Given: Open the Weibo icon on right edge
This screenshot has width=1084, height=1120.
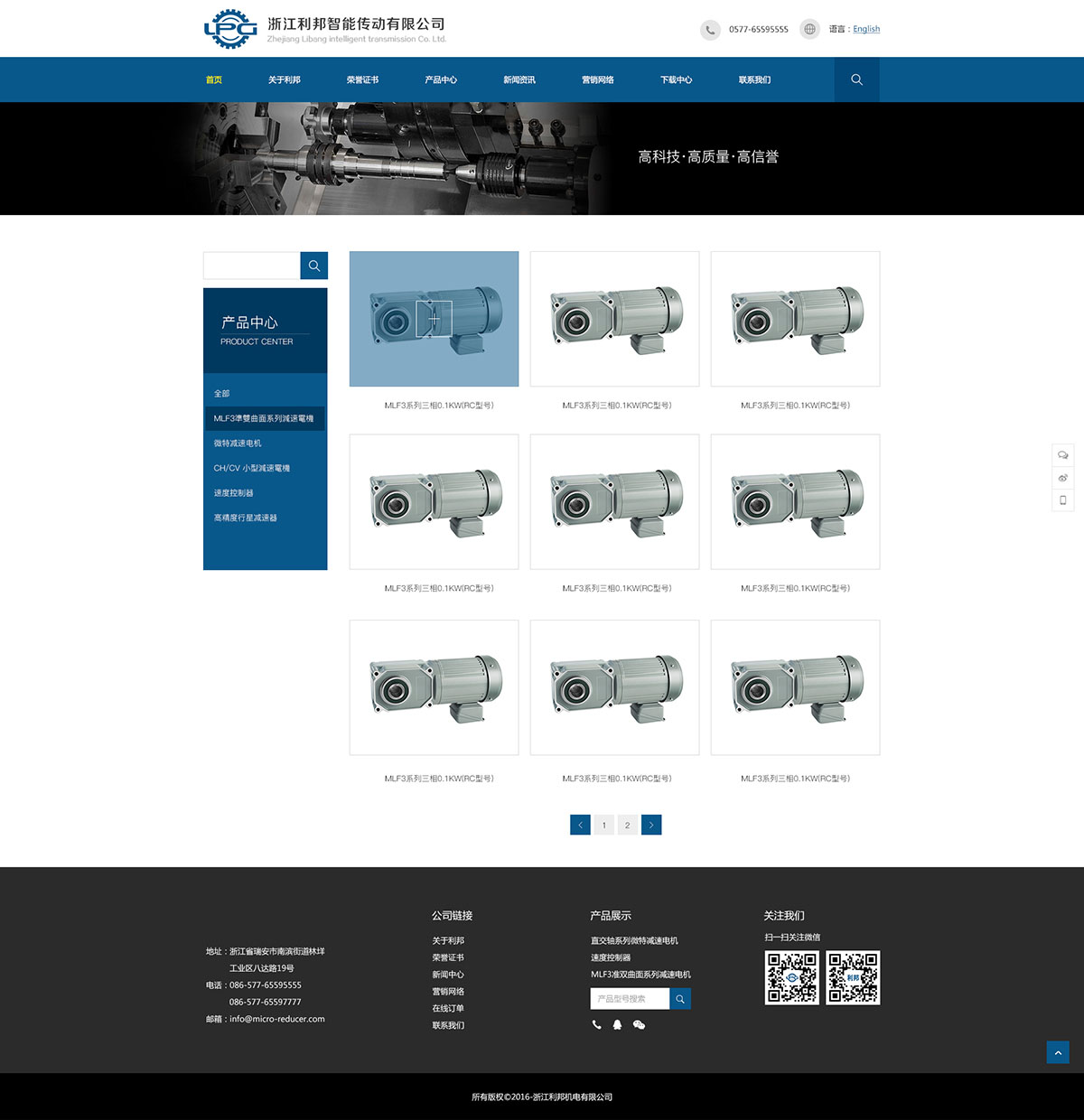Looking at the screenshot, I should point(1062,478).
